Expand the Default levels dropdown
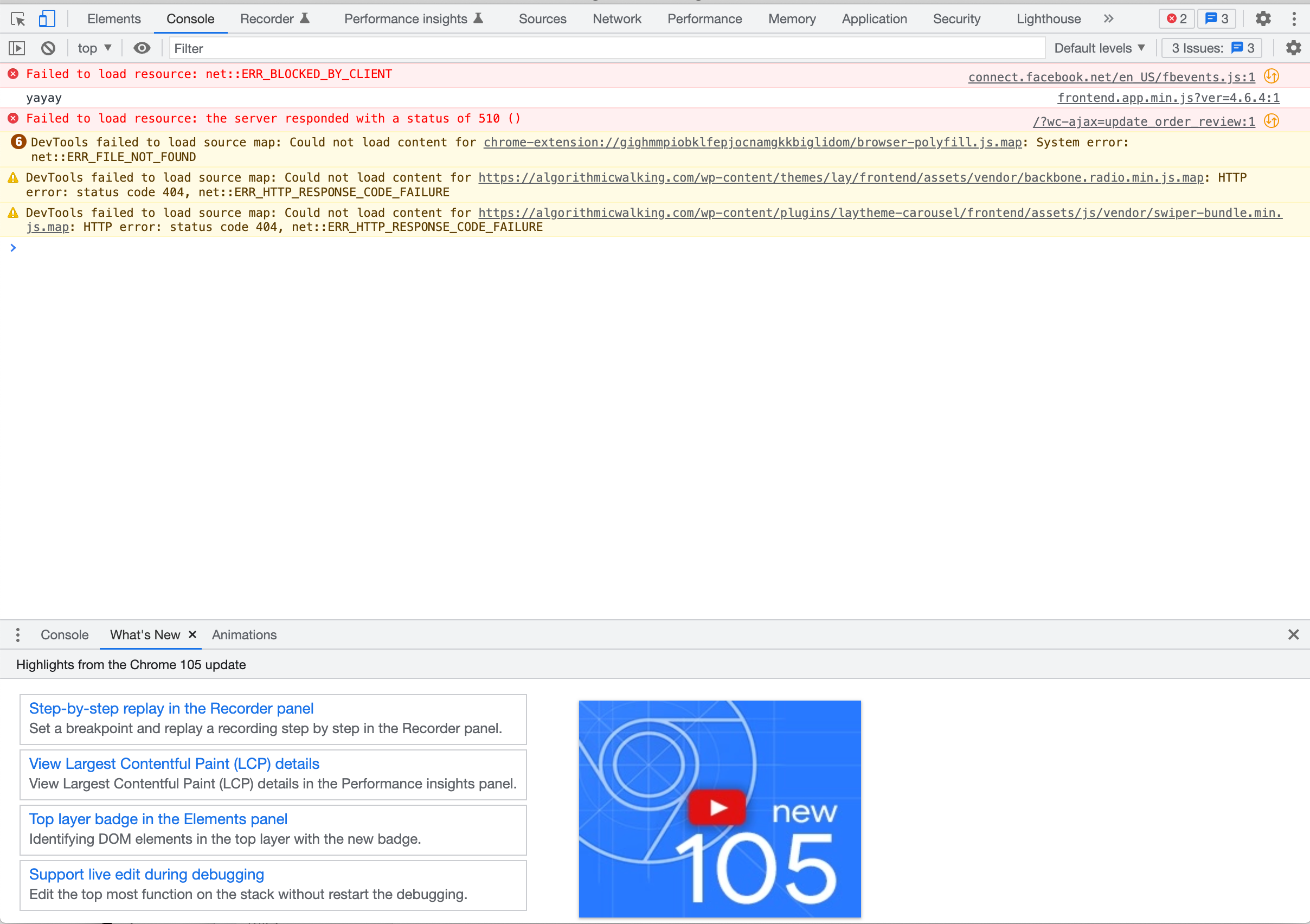The width and height of the screenshot is (1310, 924). (1099, 48)
